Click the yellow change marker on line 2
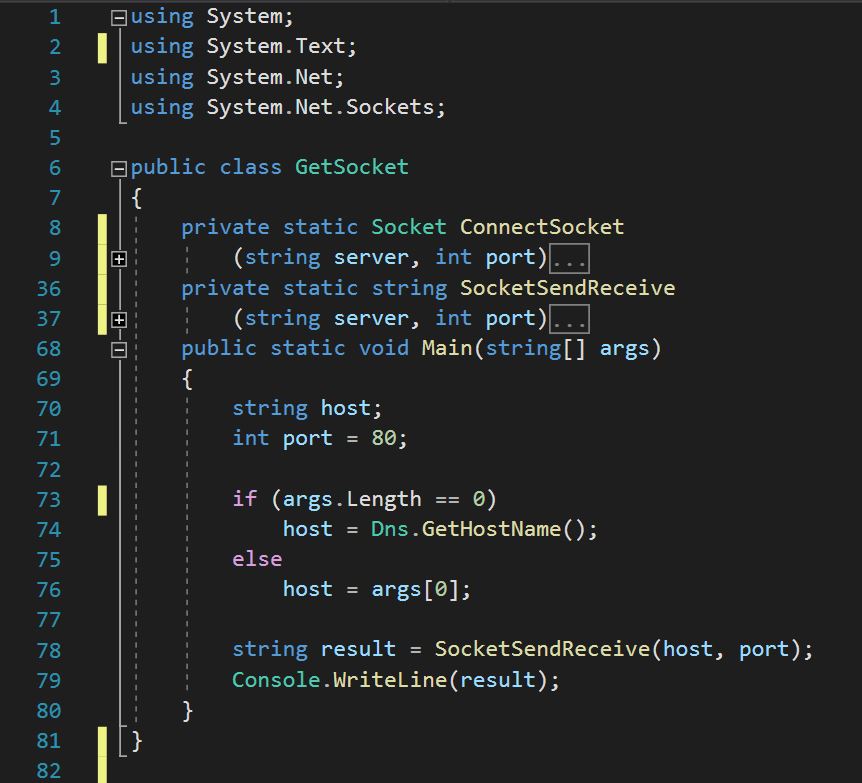Image resolution: width=862 pixels, height=783 pixels. point(102,47)
